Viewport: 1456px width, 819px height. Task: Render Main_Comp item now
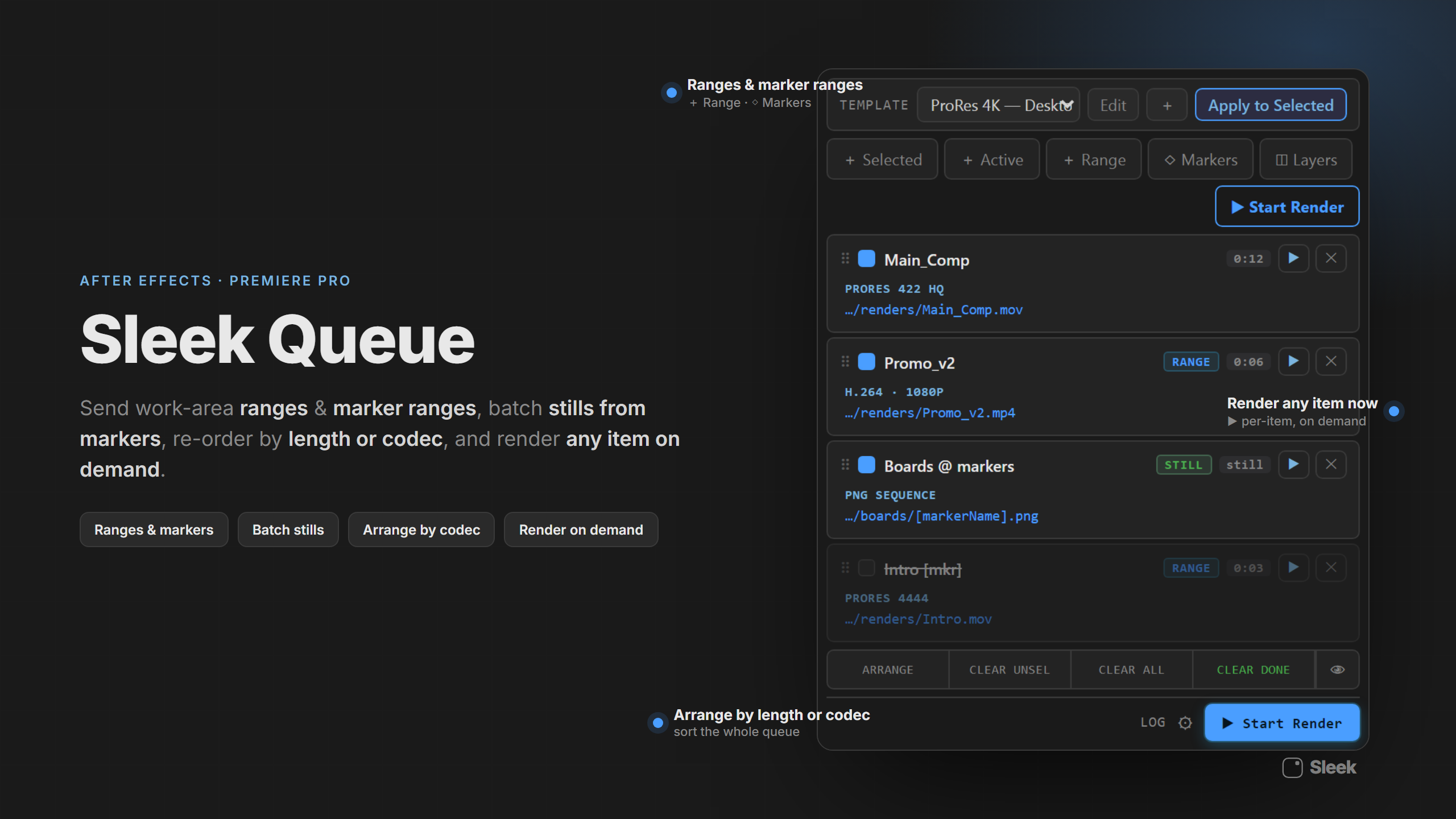(x=1293, y=258)
